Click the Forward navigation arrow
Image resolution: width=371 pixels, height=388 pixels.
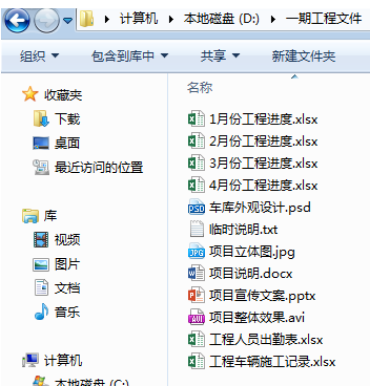coord(47,20)
